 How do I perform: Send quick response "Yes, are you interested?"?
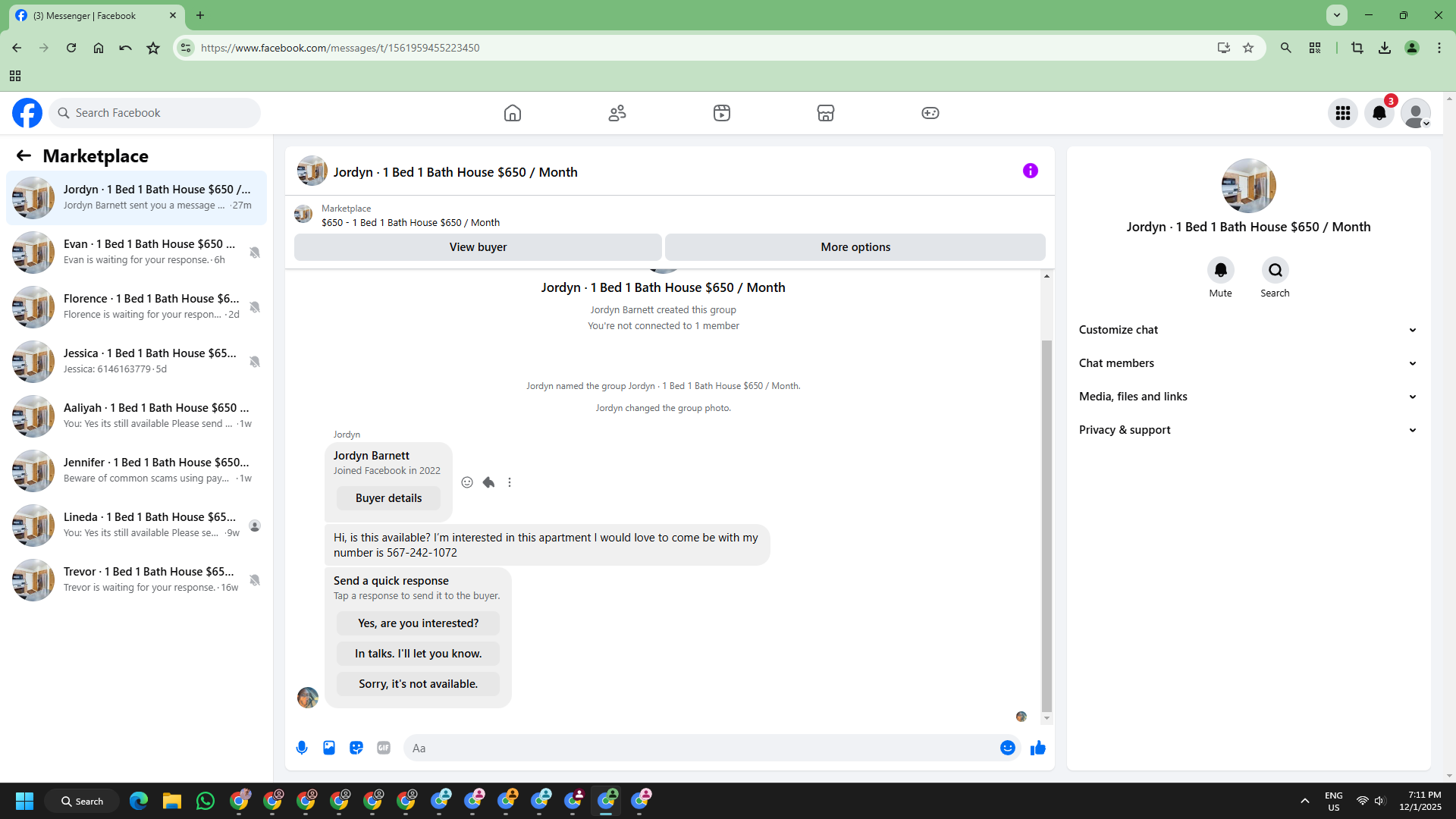click(419, 623)
